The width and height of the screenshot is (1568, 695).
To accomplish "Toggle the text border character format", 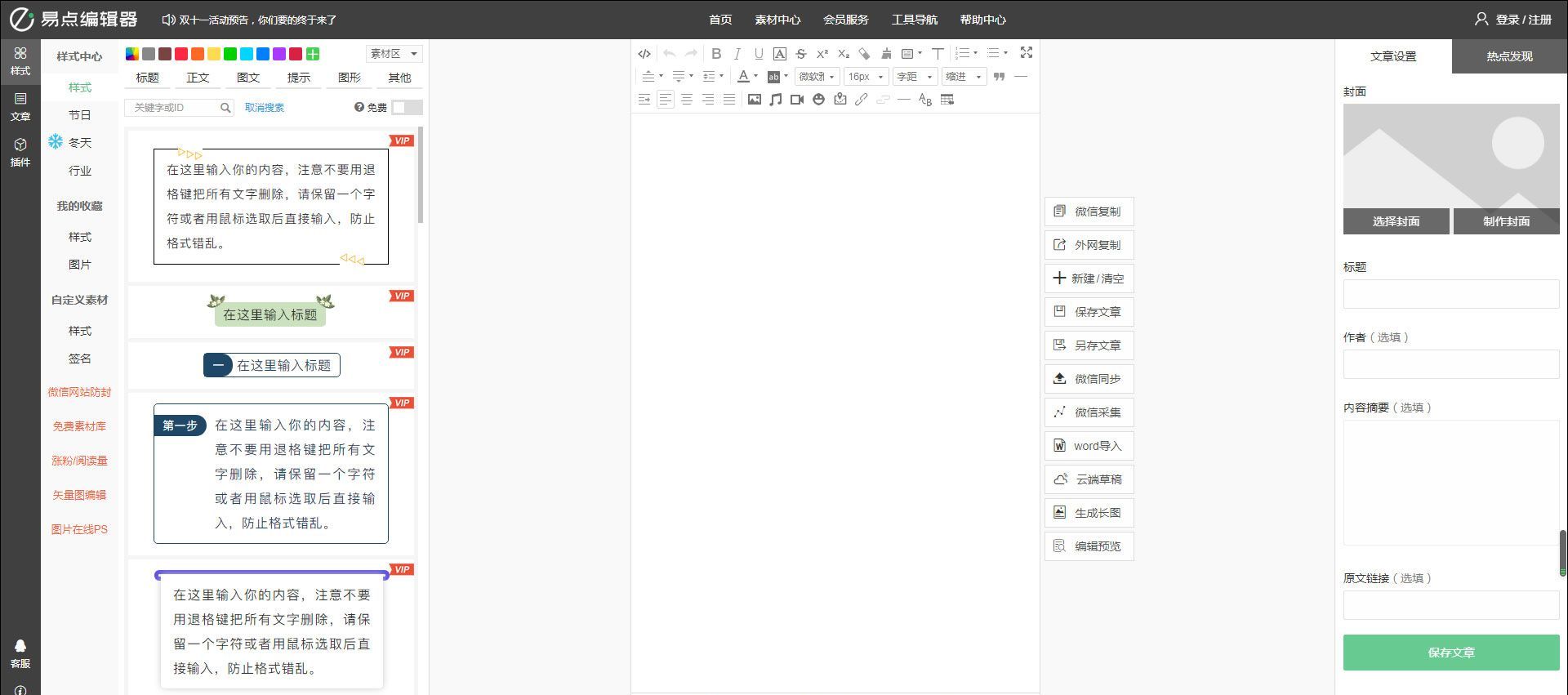I will coord(780,54).
